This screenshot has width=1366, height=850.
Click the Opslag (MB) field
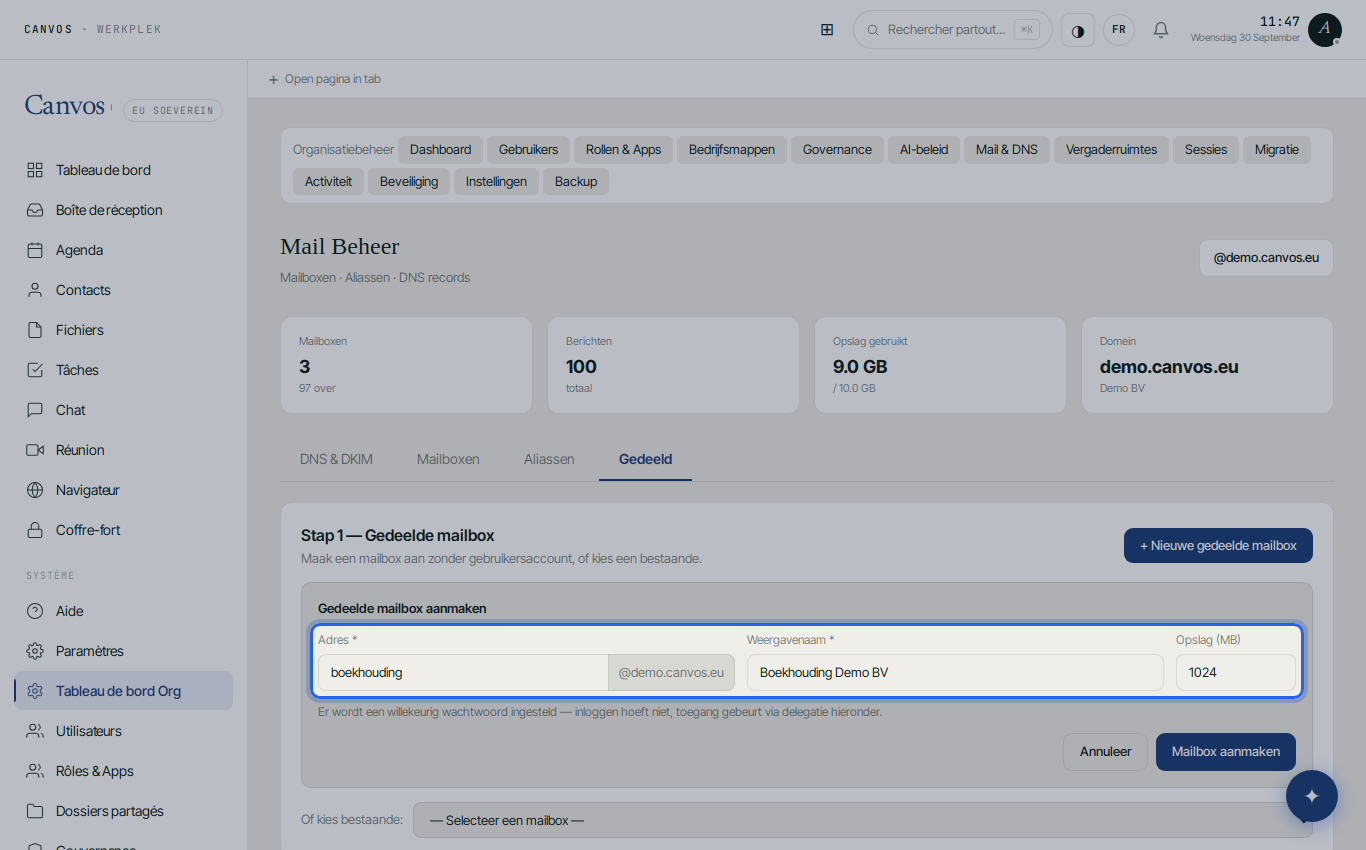[1235, 673]
